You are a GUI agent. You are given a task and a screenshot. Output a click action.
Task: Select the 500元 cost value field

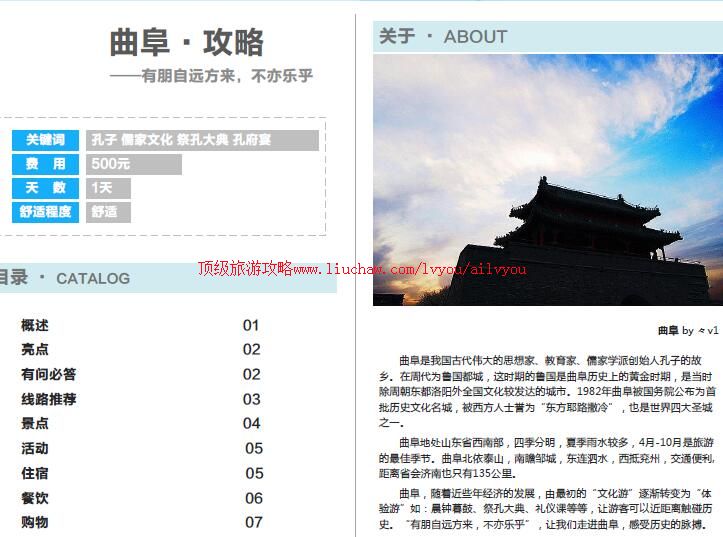coord(133,164)
